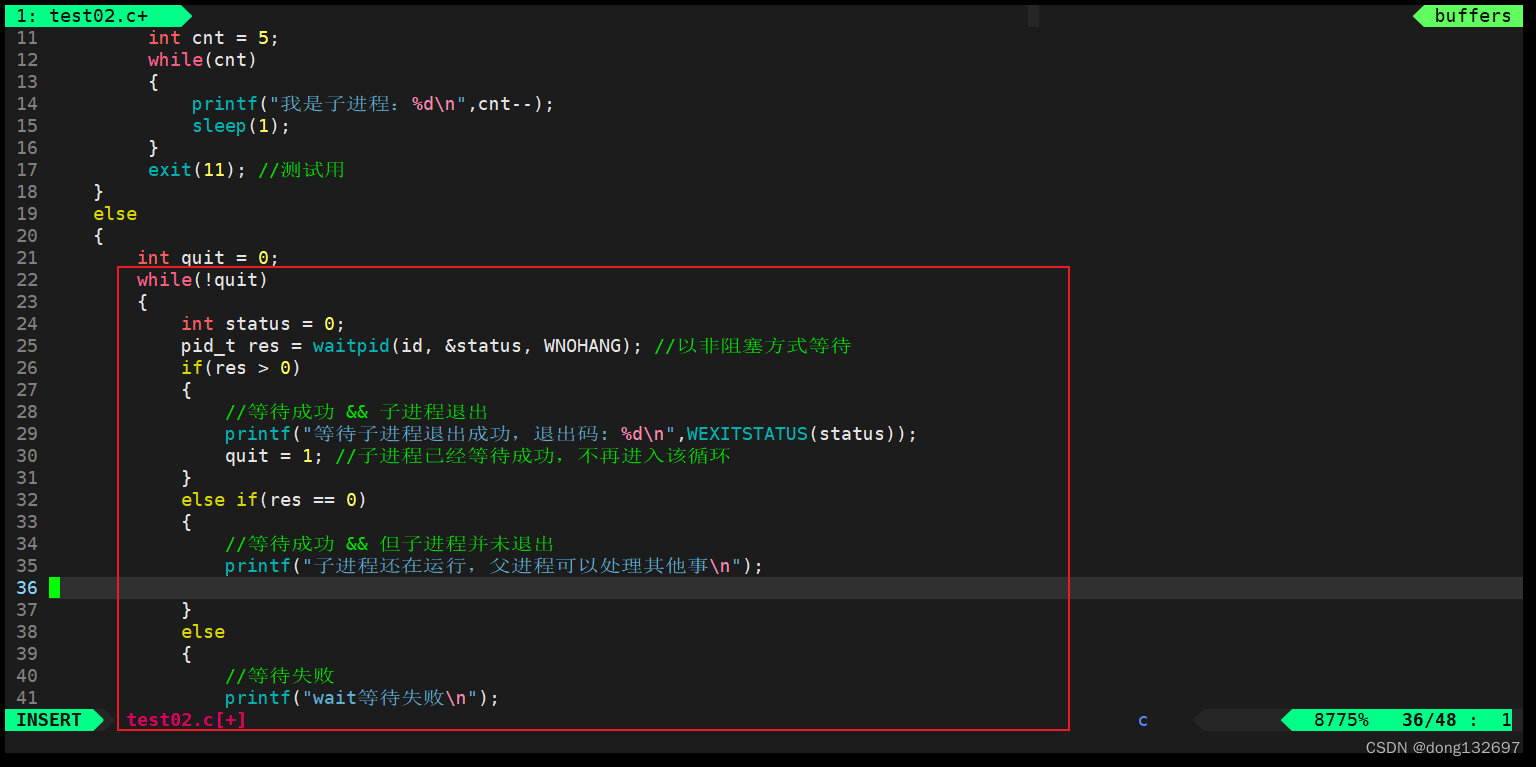Click the WEXITSTATUS(status) macro
The image size is (1536, 767).
coord(797,434)
